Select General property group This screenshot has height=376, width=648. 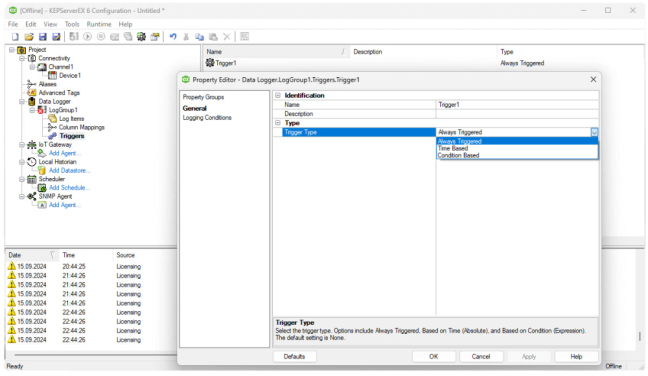195,108
